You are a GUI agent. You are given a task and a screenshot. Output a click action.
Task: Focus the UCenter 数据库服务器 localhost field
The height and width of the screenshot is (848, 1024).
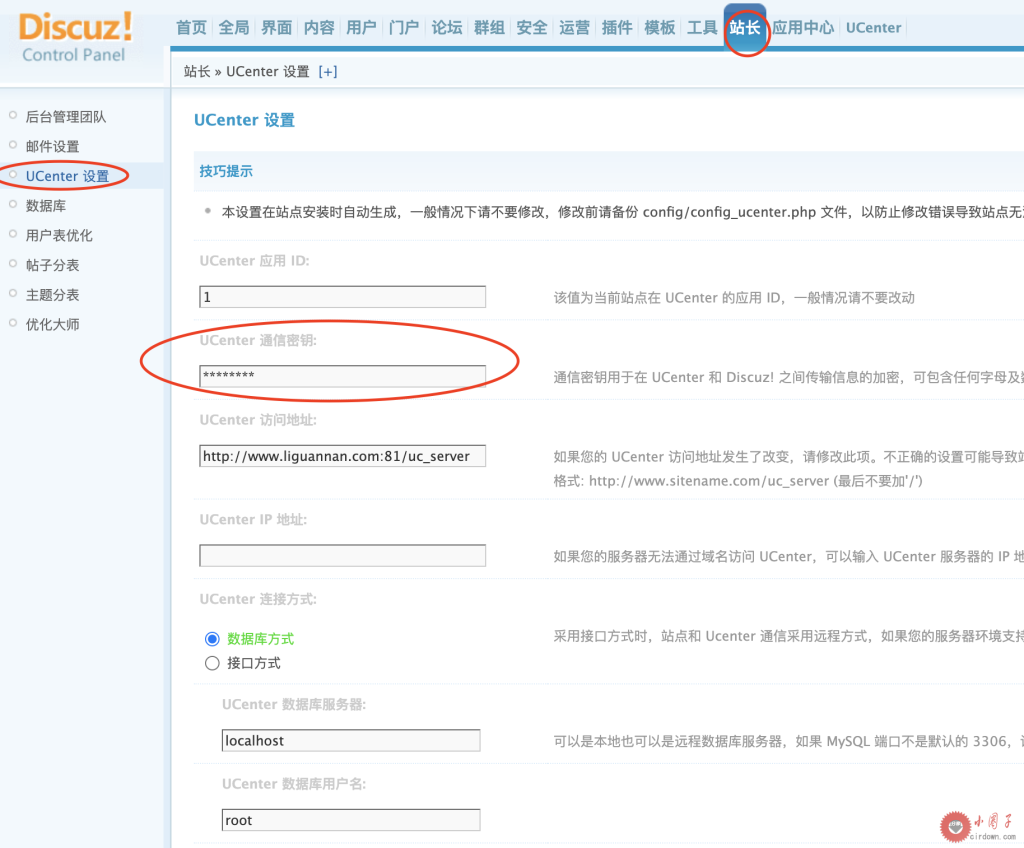351,740
